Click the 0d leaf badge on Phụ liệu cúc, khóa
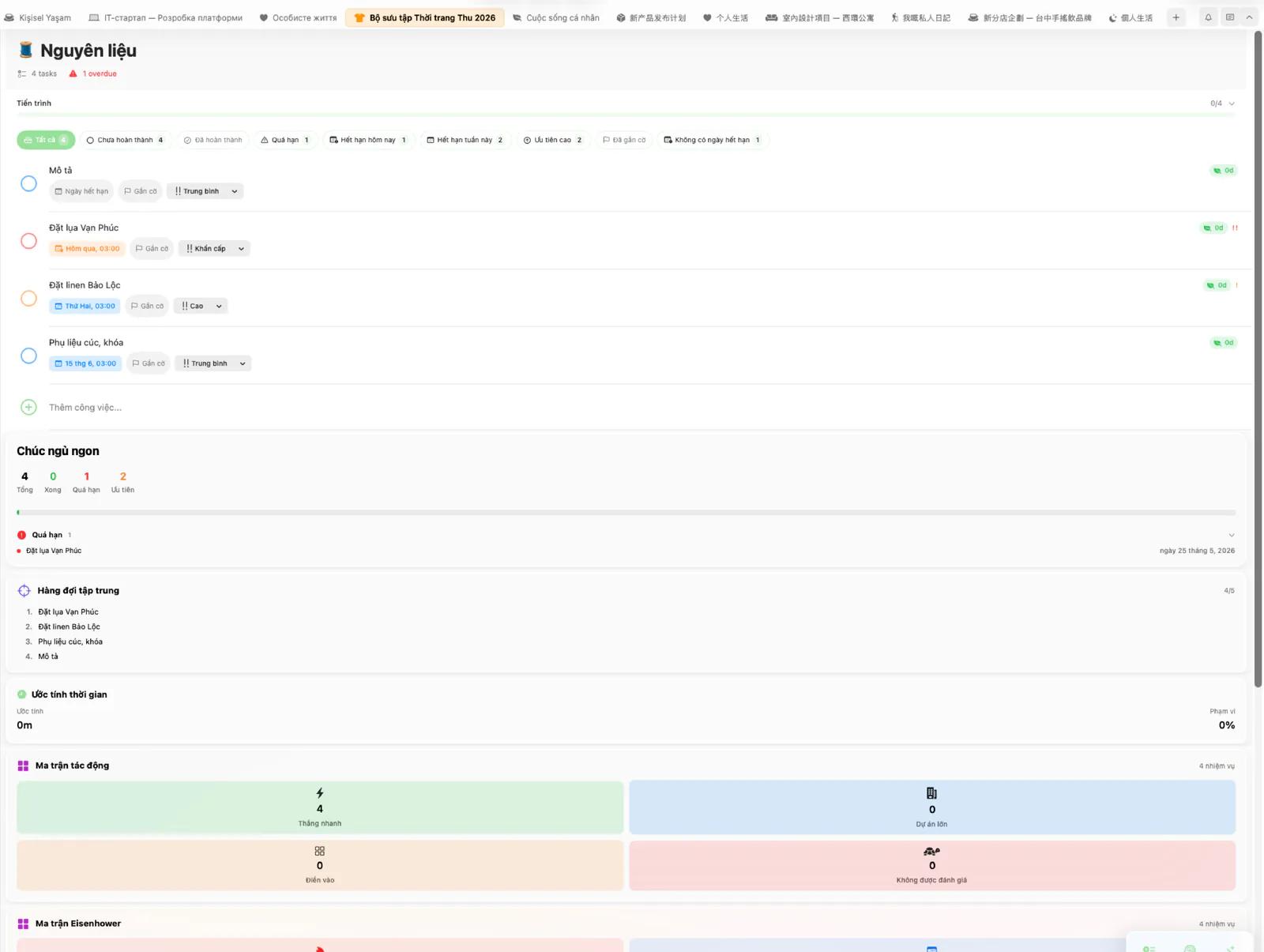 1223,343
